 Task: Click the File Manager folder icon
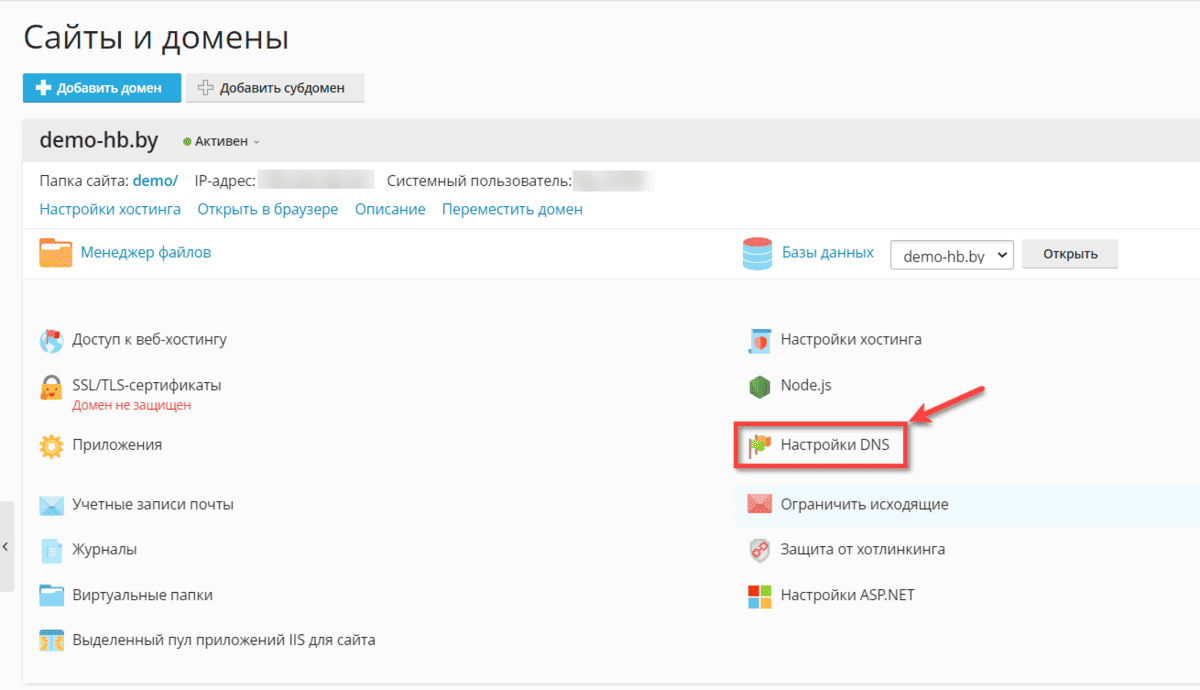click(x=56, y=253)
